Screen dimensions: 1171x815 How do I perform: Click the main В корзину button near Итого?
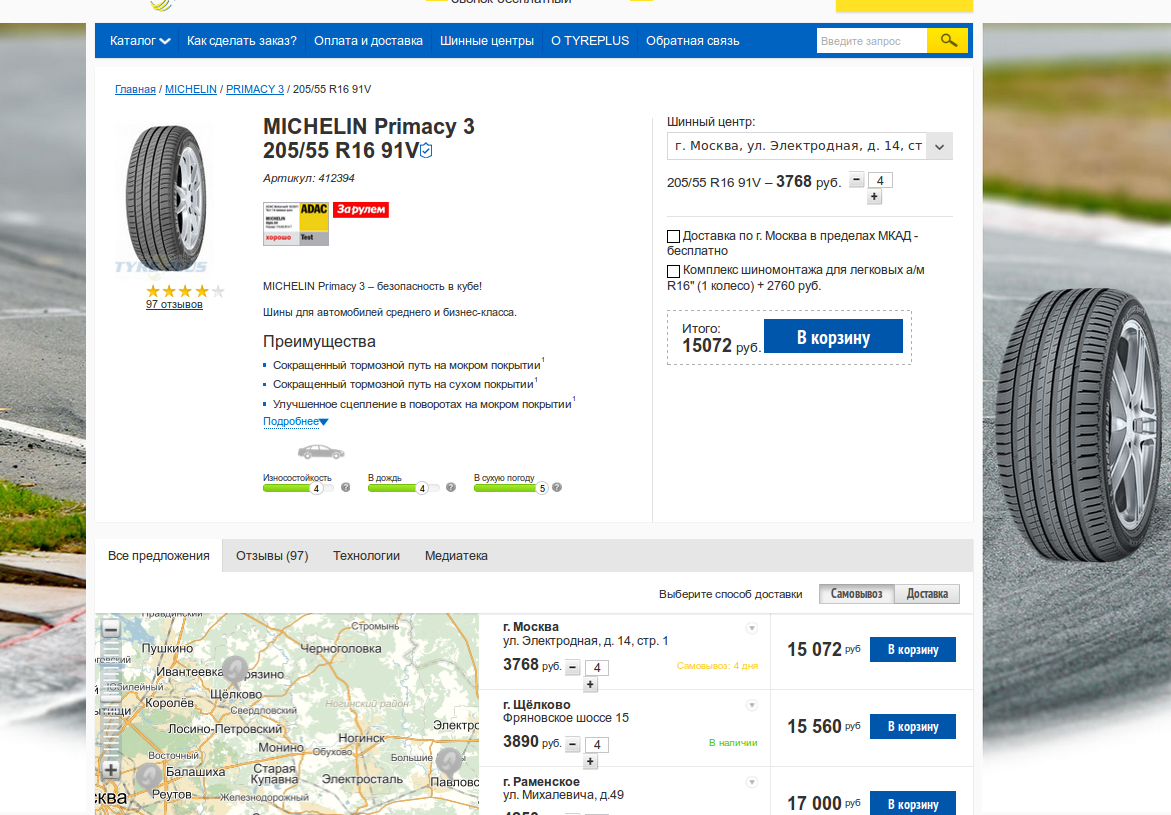pyautogui.click(x=833, y=337)
